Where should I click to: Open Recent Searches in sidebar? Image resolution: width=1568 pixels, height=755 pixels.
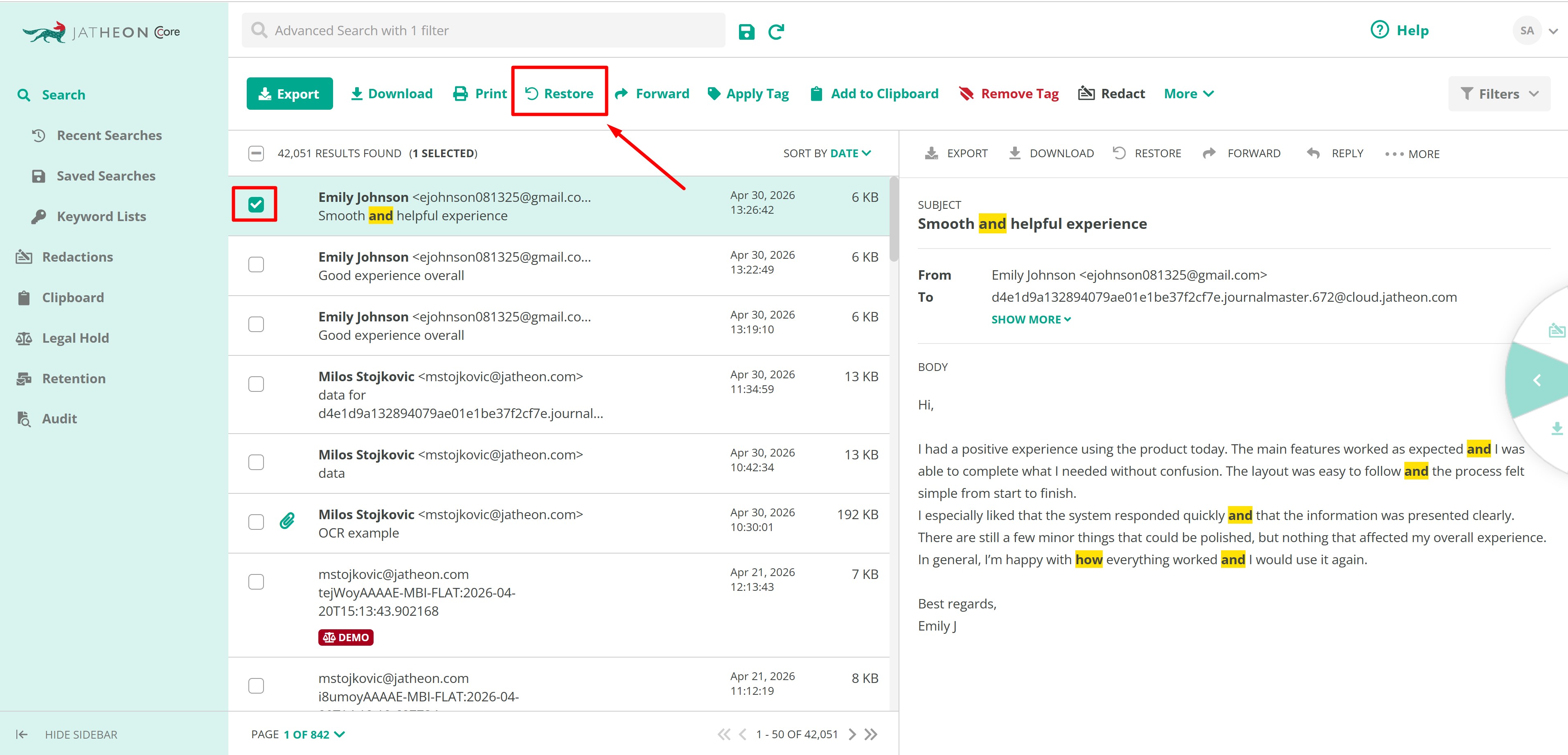click(97, 135)
